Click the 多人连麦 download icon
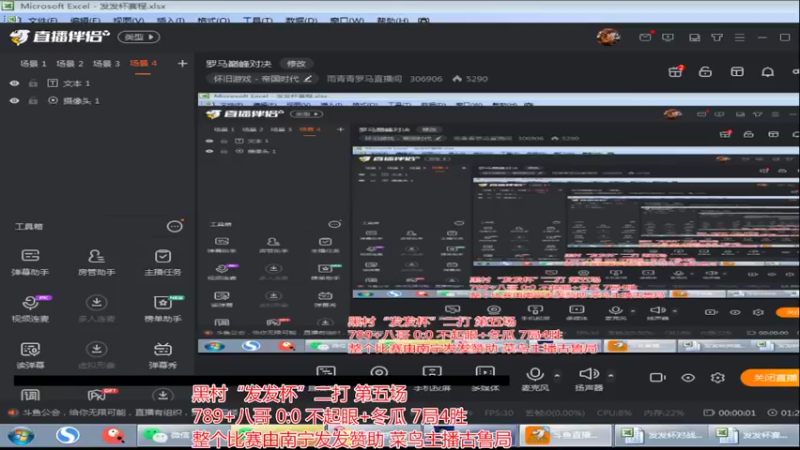This screenshot has width=800, height=450. [x=96, y=303]
